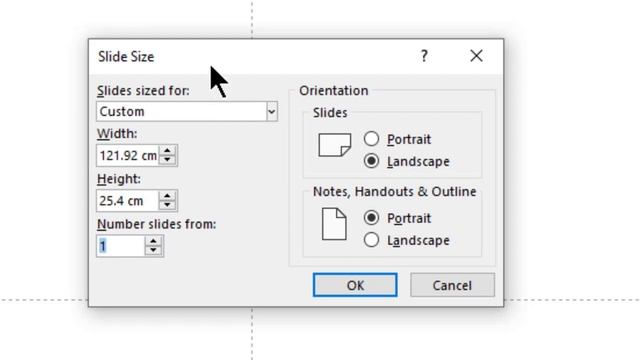Screen dimensions: 640x360
Task: Decrease Width with the down arrow
Action: (167, 160)
